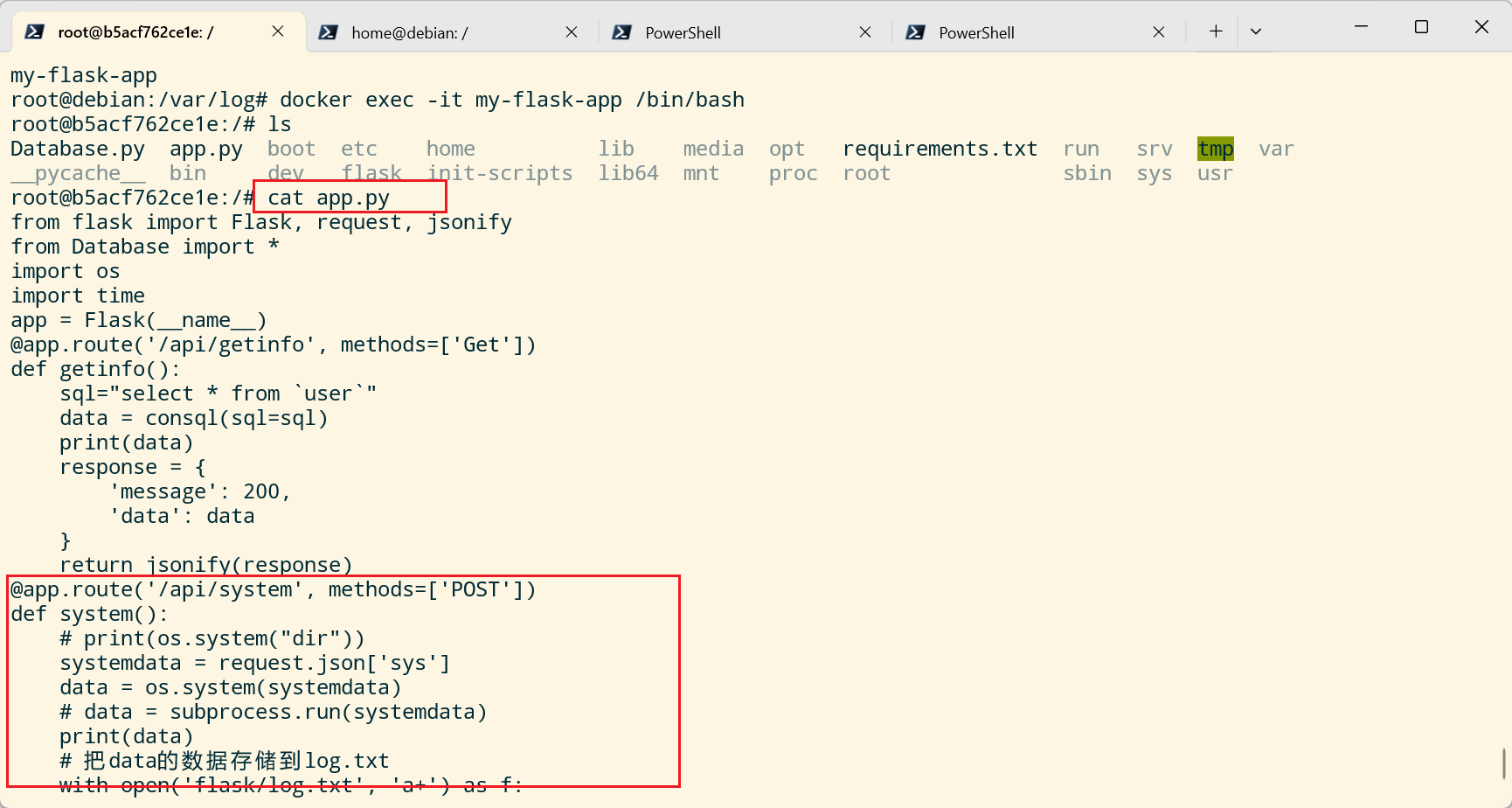Viewport: 1512px width, 808px height.
Task: Click the terminal icon on home@debian tab
Action: (x=328, y=32)
